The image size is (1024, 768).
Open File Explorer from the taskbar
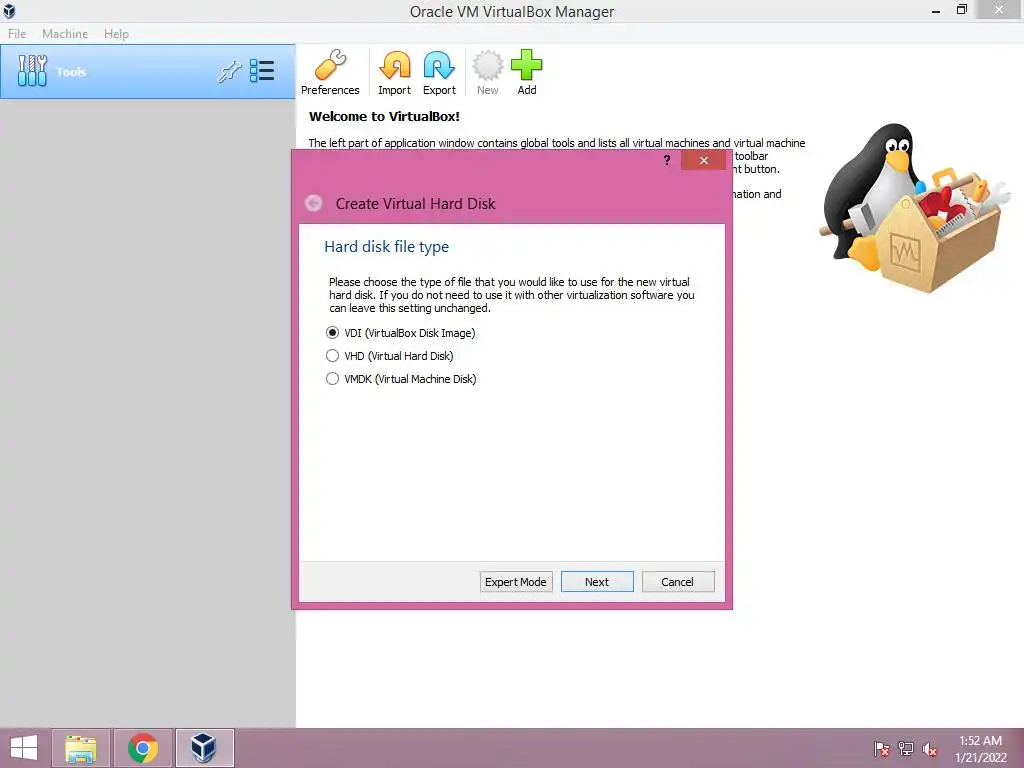point(81,748)
